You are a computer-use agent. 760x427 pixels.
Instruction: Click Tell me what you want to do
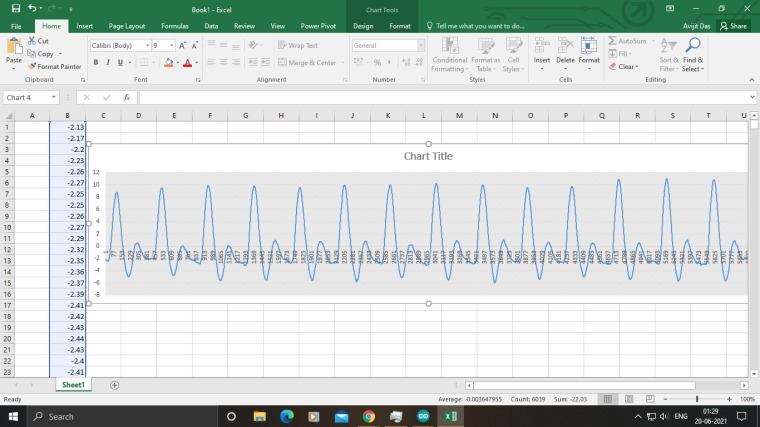click(x=475, y=26)
